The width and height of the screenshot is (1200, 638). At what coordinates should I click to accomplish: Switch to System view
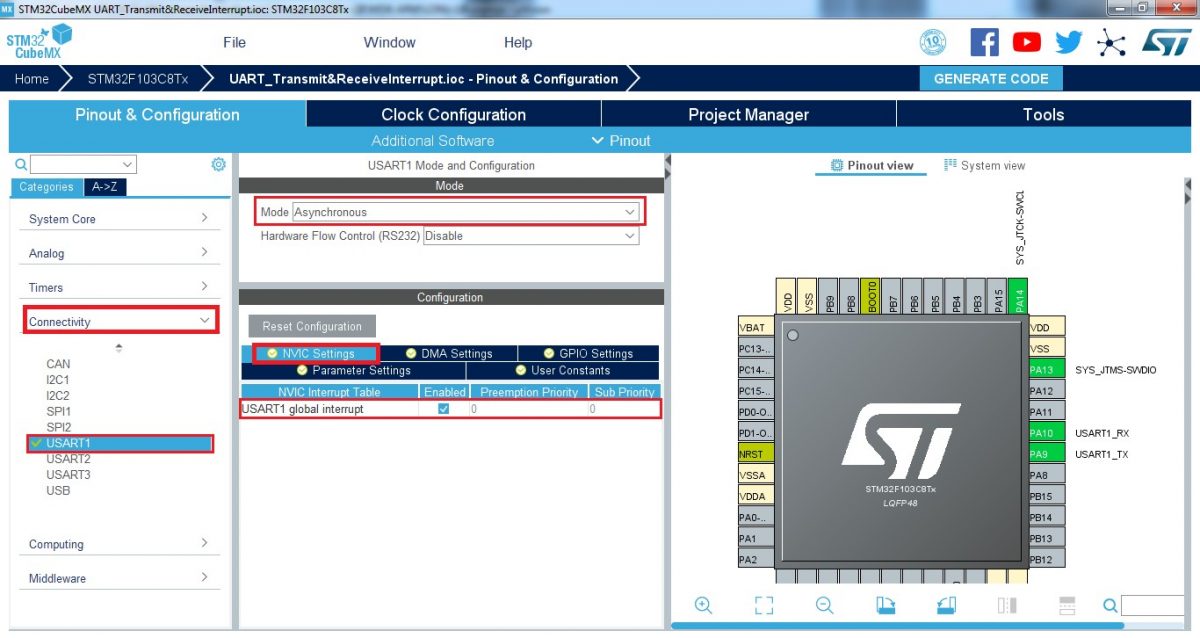(984, 166)
